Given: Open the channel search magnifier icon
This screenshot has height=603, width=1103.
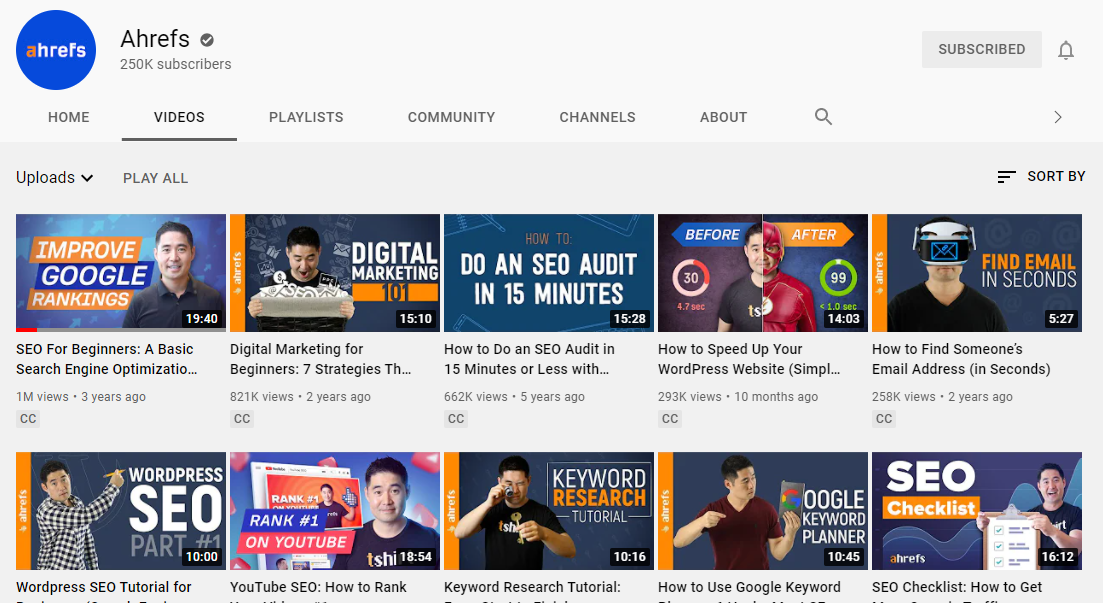Looking at the screenshot, I should [x=823, y=117].
